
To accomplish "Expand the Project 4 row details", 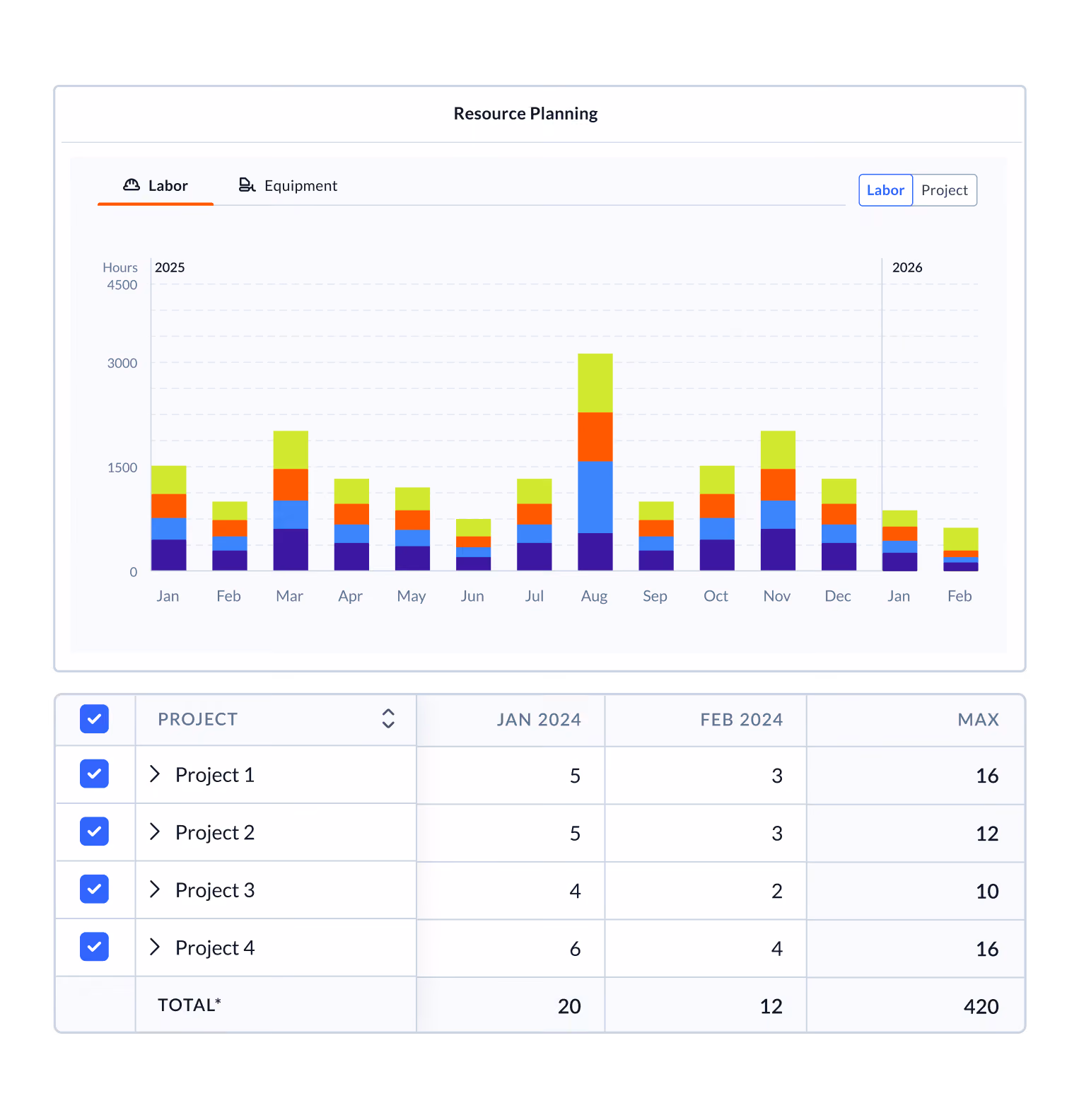I will pyautogui.click(x=155, y=947).
